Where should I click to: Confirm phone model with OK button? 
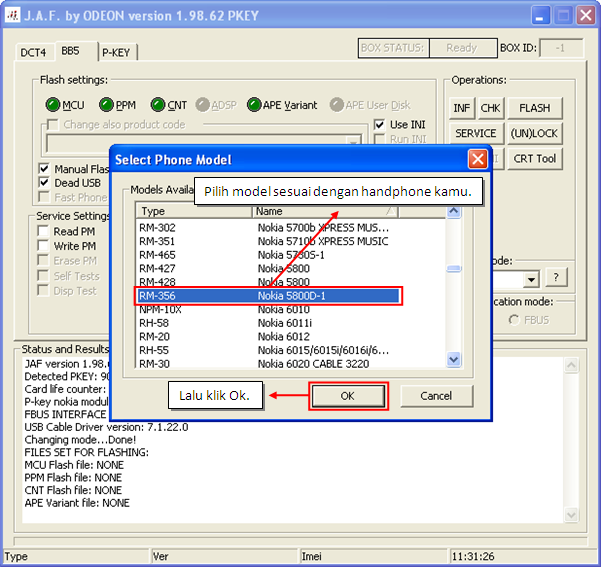pos(348,396)
